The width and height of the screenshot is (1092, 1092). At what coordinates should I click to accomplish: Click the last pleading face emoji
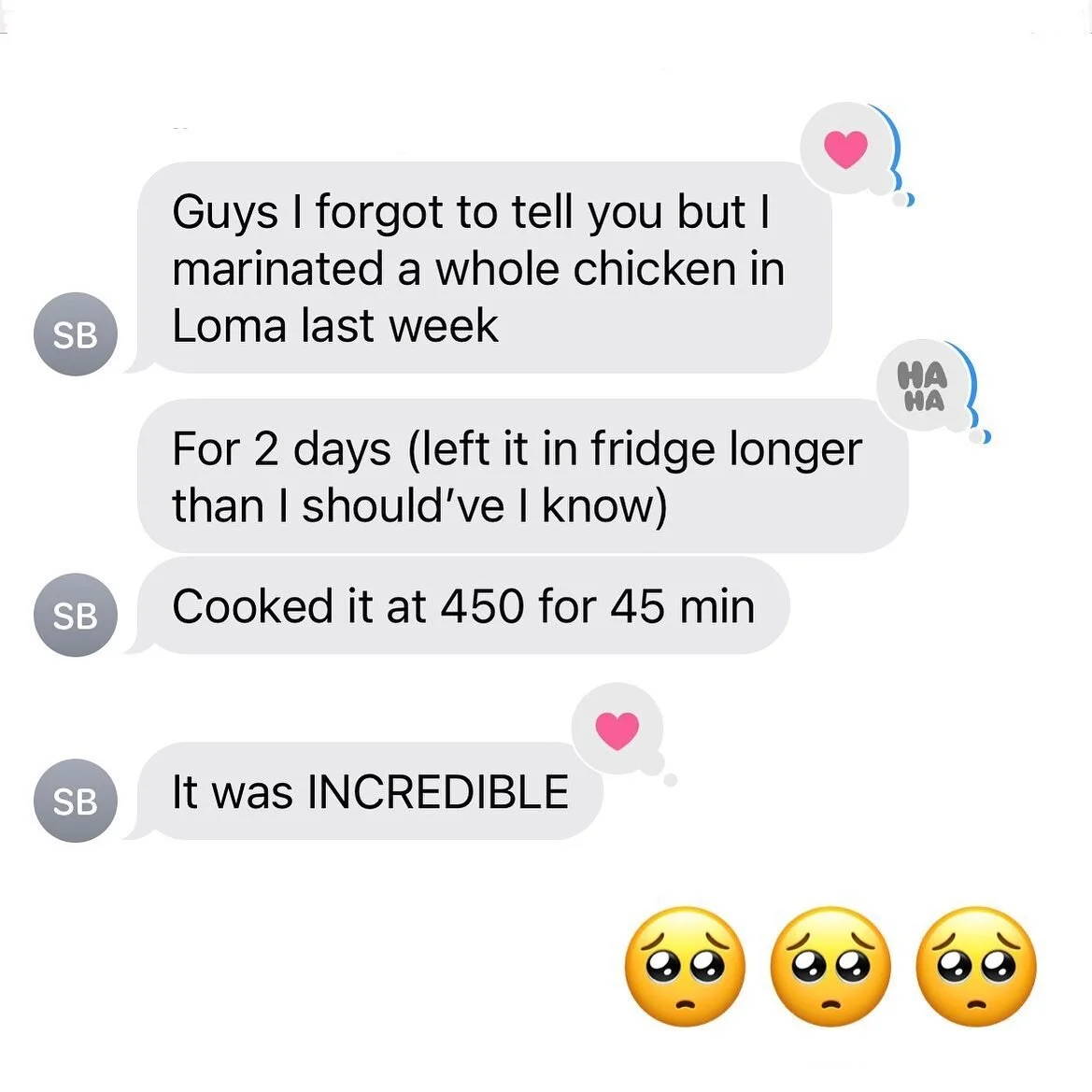pos(975,967)
